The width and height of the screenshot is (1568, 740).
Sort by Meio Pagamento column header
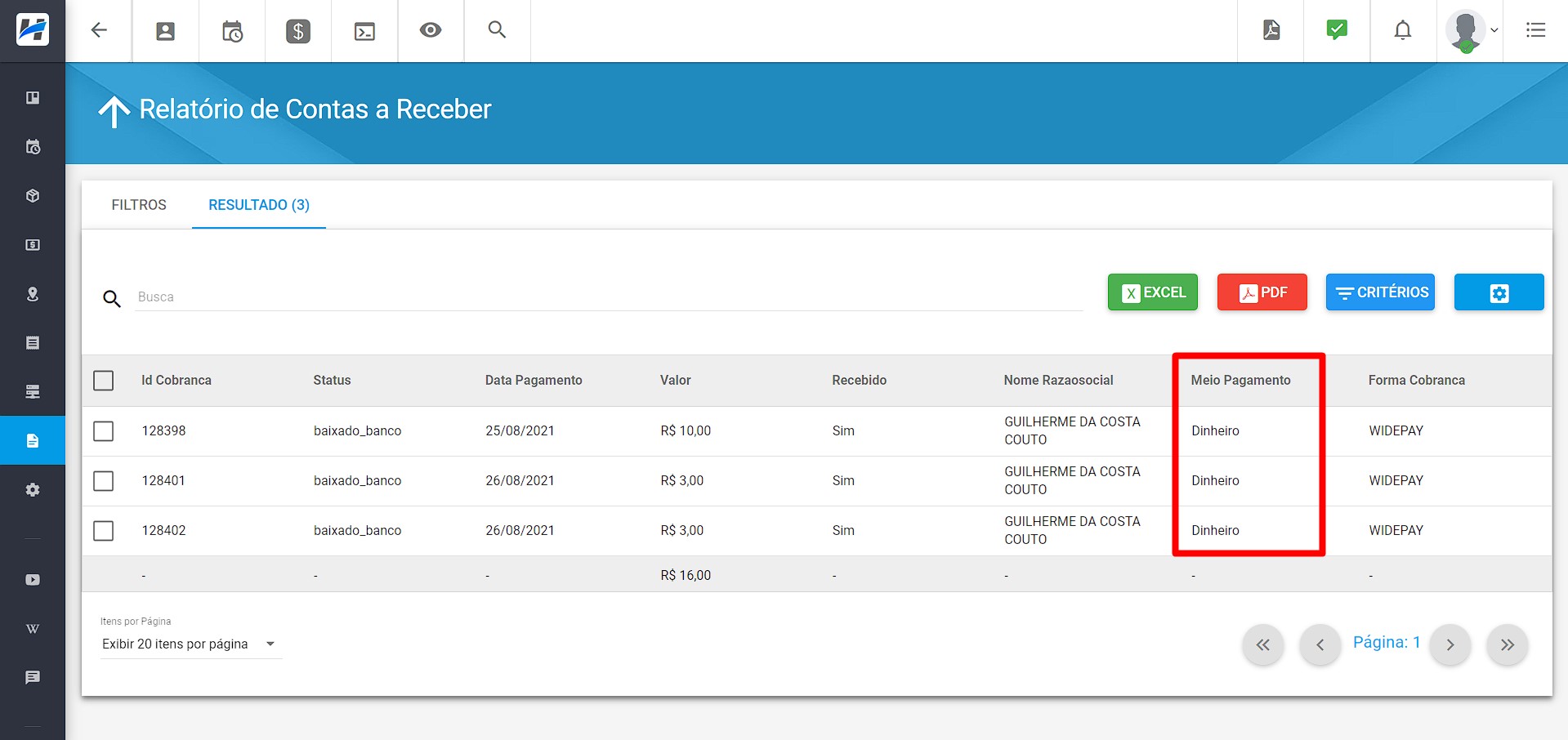[x=1240, y=381]
